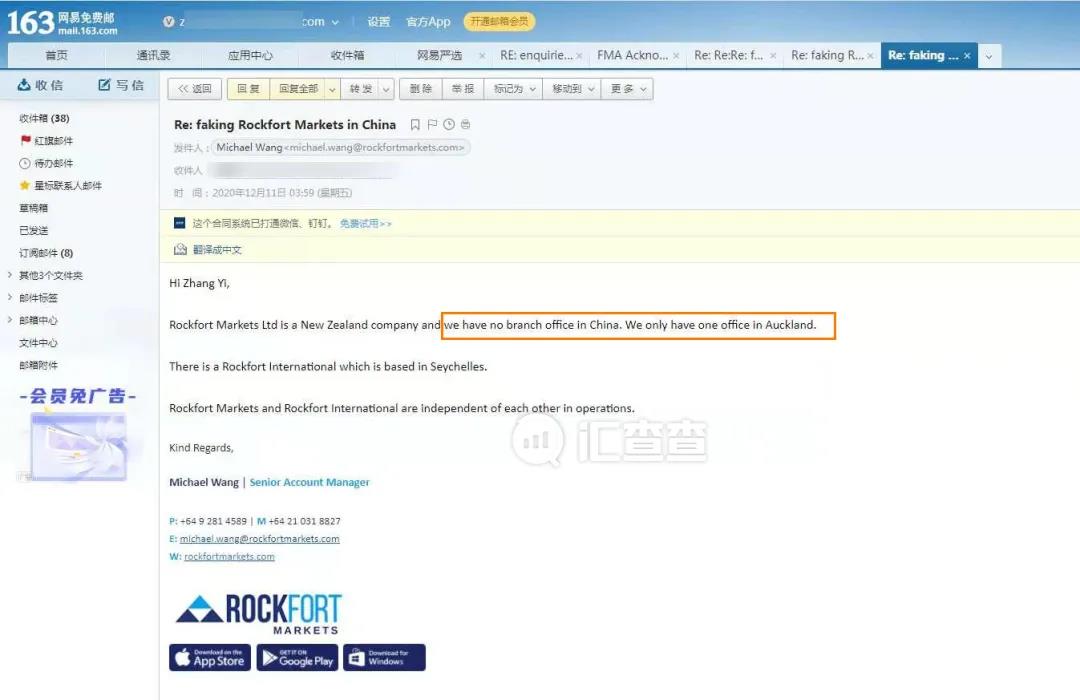Image resolution: width=1080 pixels, height=700 pixels.
Task: Click the flag icon beside the email subject
Action: click(432, 125)
